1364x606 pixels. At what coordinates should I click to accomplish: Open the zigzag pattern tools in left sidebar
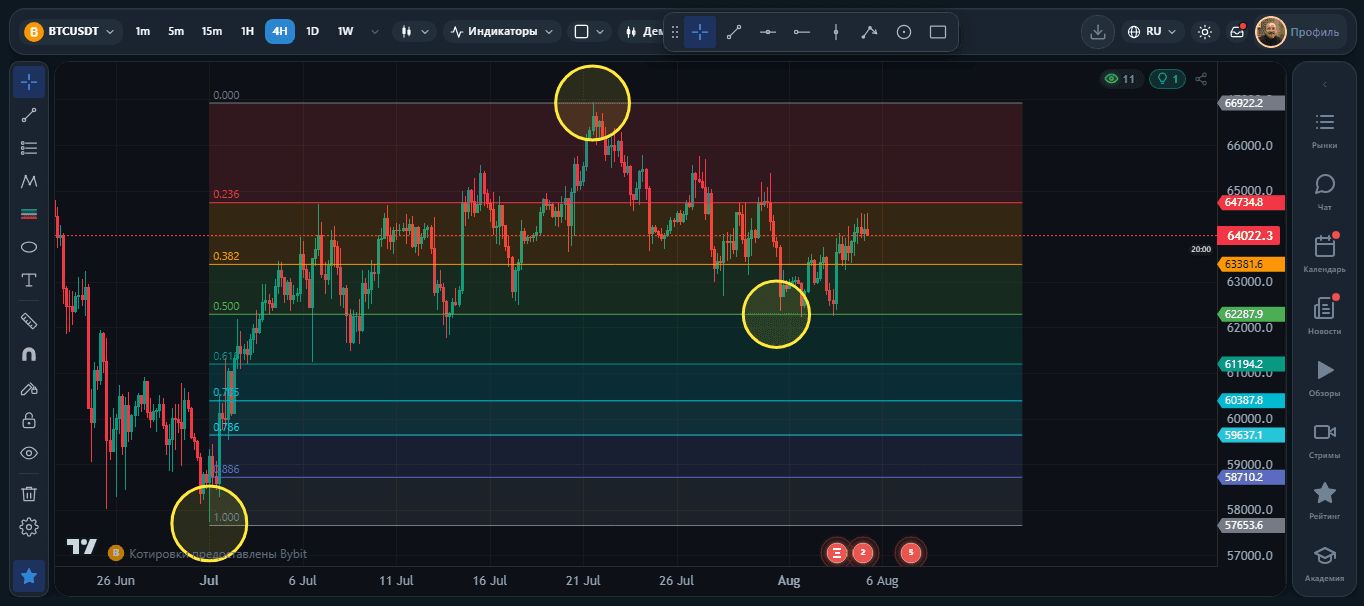pyautogui.click(x=29, y=181)
